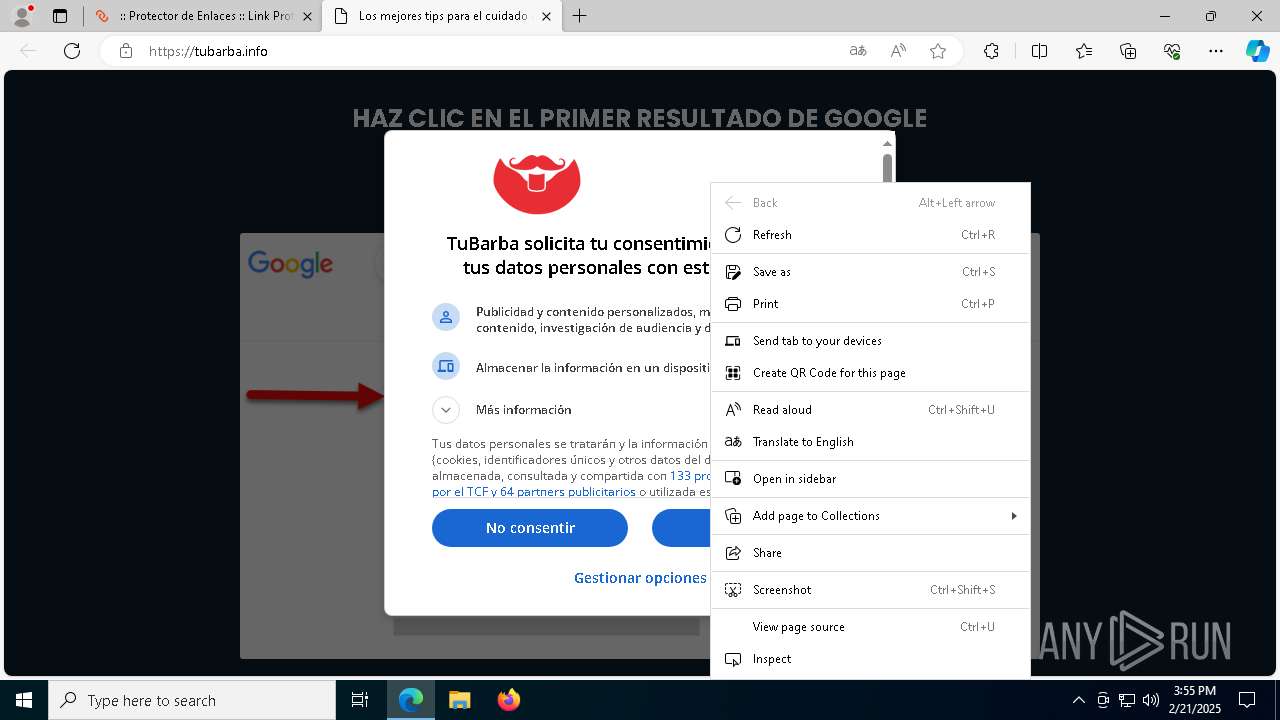
Task: Show hidden system tray icons
Action: (1078, 700)
